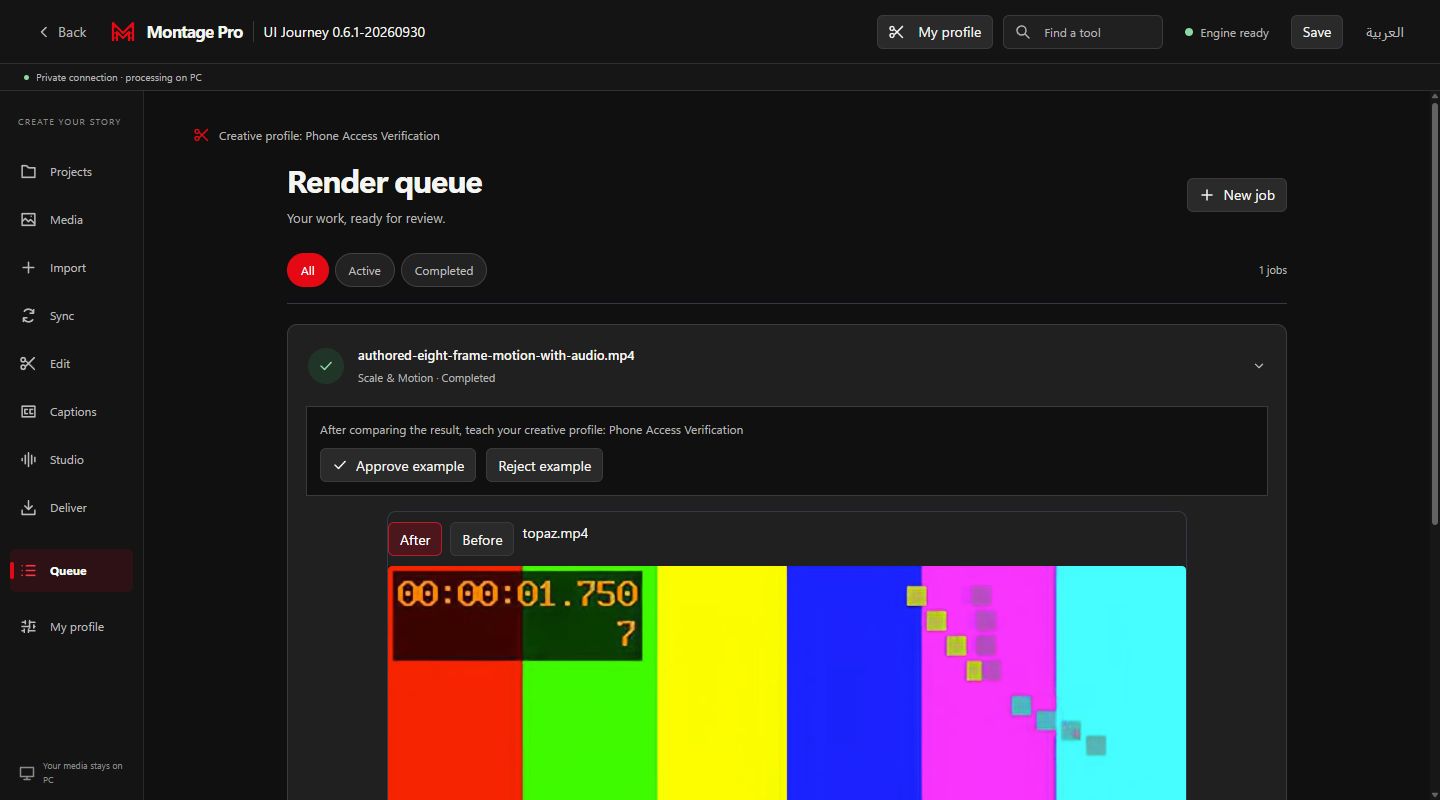
Task: Click the Engine ready status indicator
Action: coord(1227,33)
